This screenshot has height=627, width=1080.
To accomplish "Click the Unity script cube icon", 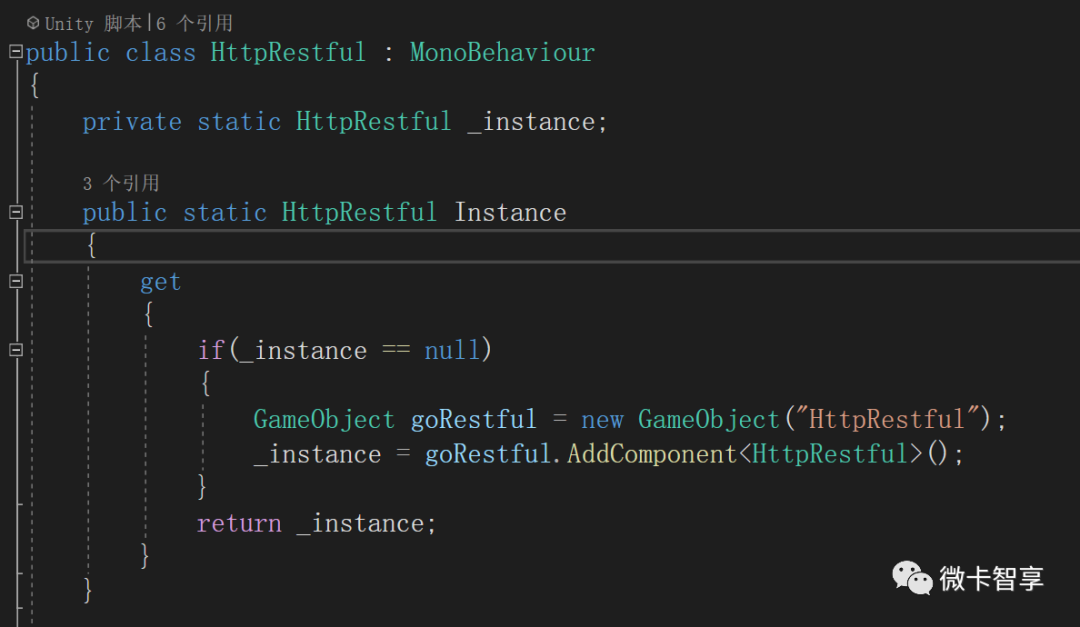I will (33, 22).
